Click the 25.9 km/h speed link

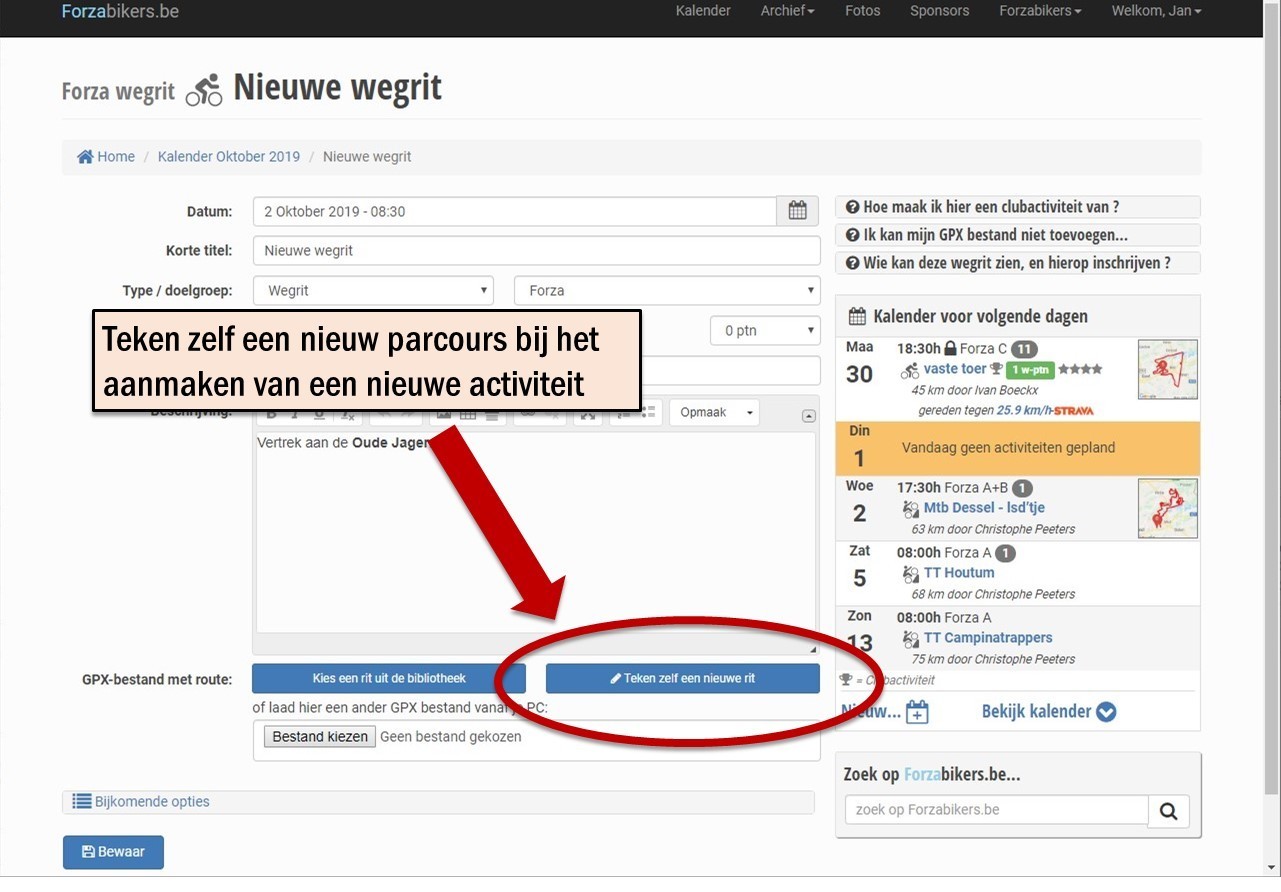tap(1022, 411)
